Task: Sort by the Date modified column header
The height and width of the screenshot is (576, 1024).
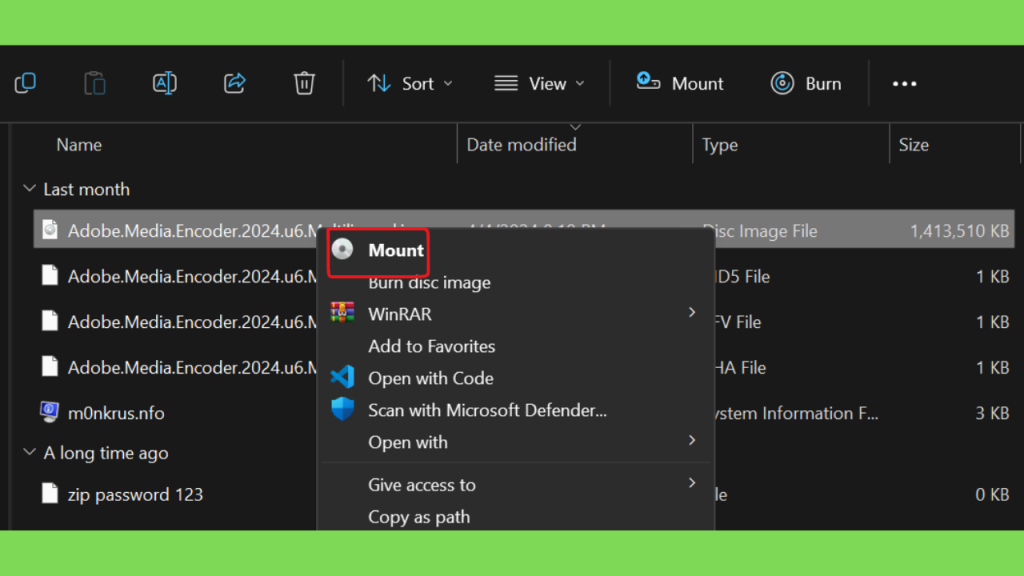Action: coord(521,144)
